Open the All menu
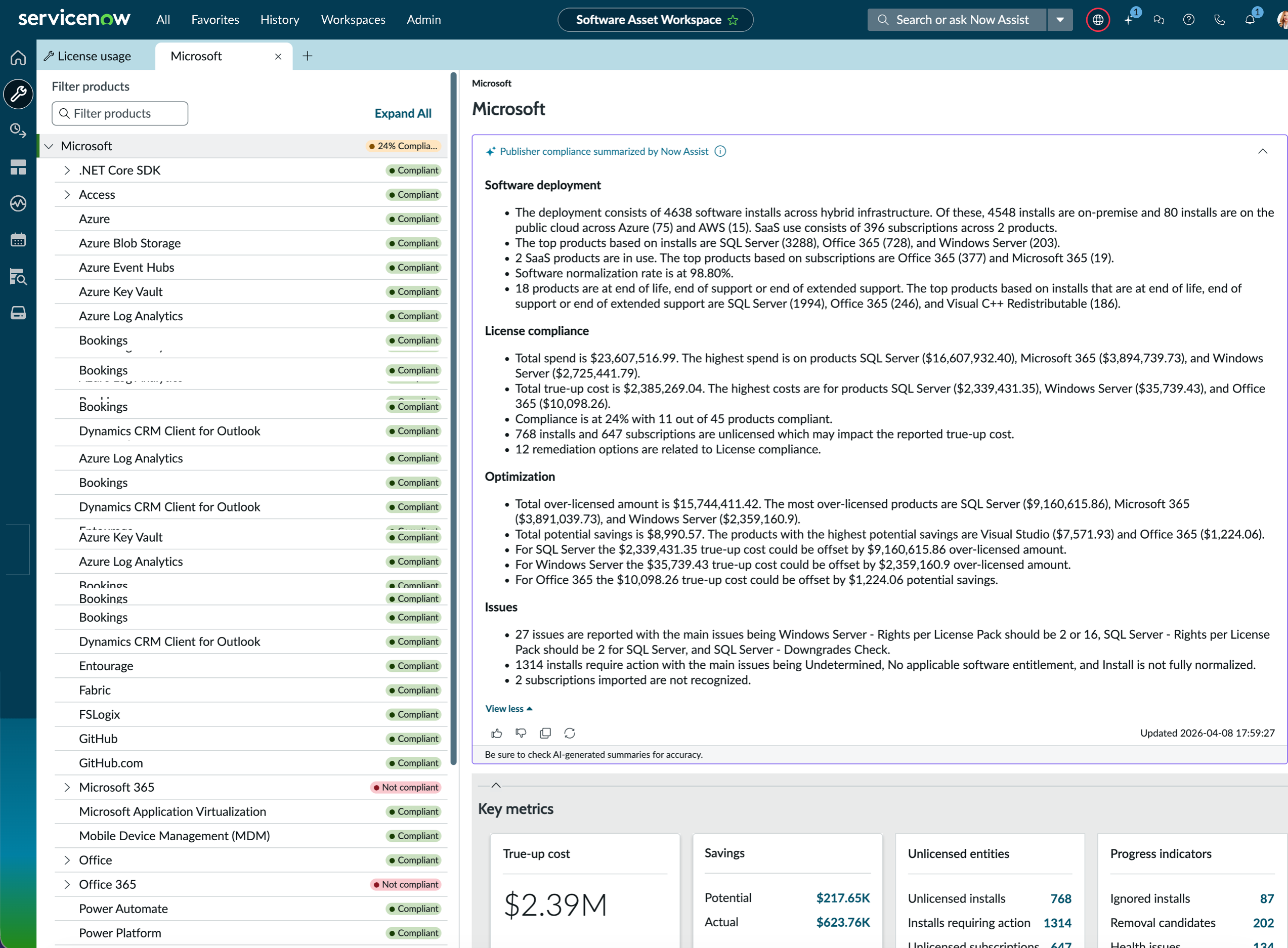The width and height of the screenshot is (1288, 948). pos(163,20)
